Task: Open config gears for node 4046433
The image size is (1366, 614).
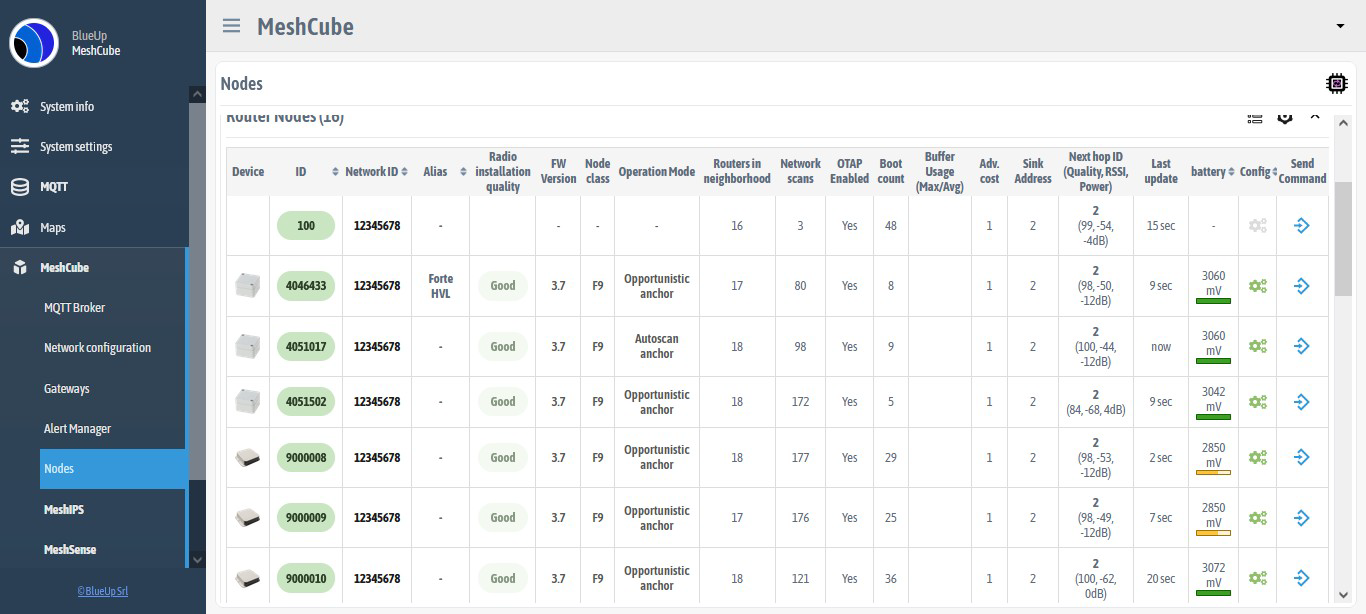Action: pos(1257,286)
